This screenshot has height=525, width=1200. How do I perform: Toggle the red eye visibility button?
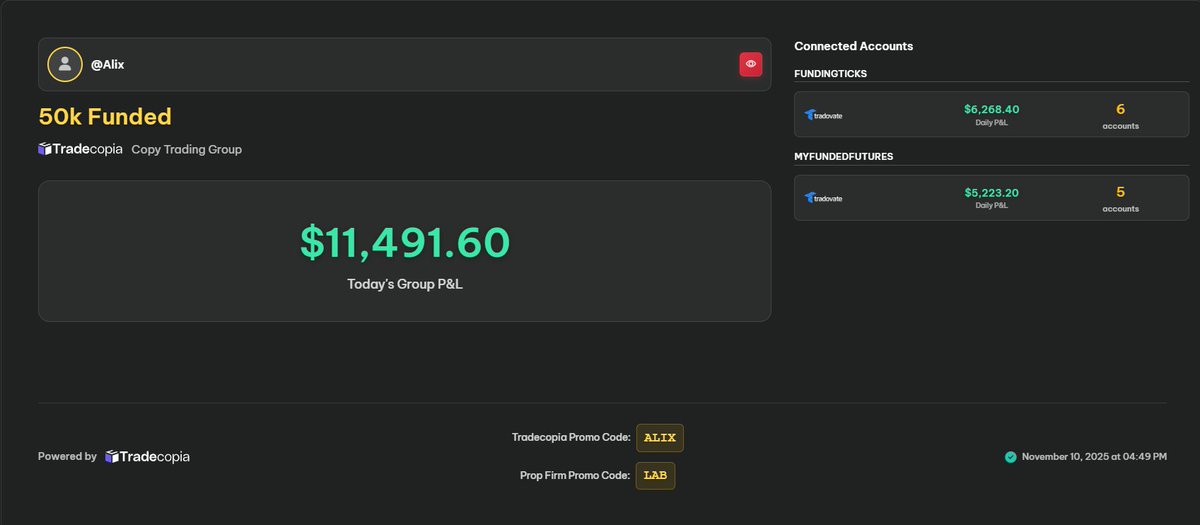click(x=751, y=64)
